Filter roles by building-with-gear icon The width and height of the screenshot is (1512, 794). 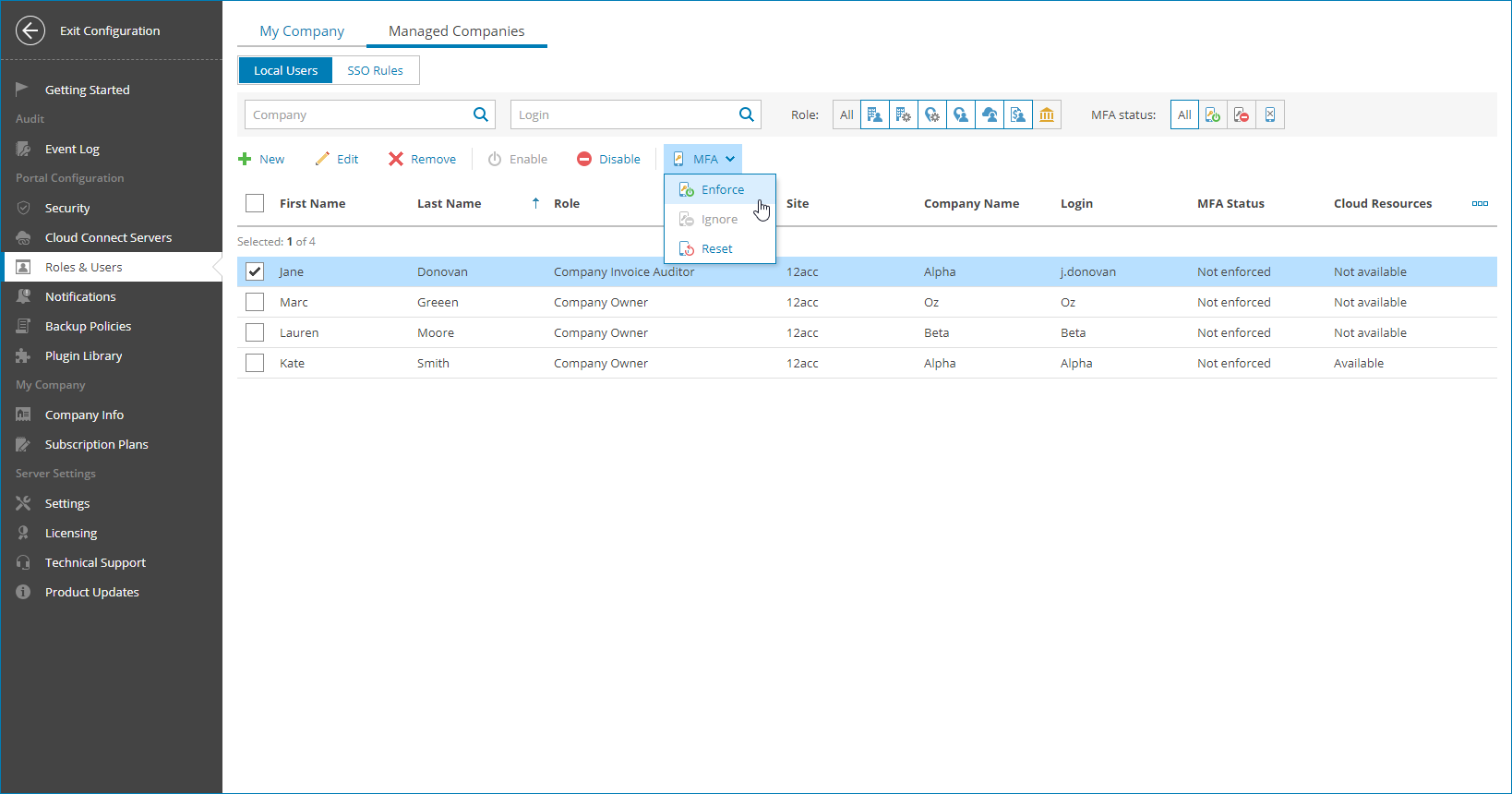[904, 114]
